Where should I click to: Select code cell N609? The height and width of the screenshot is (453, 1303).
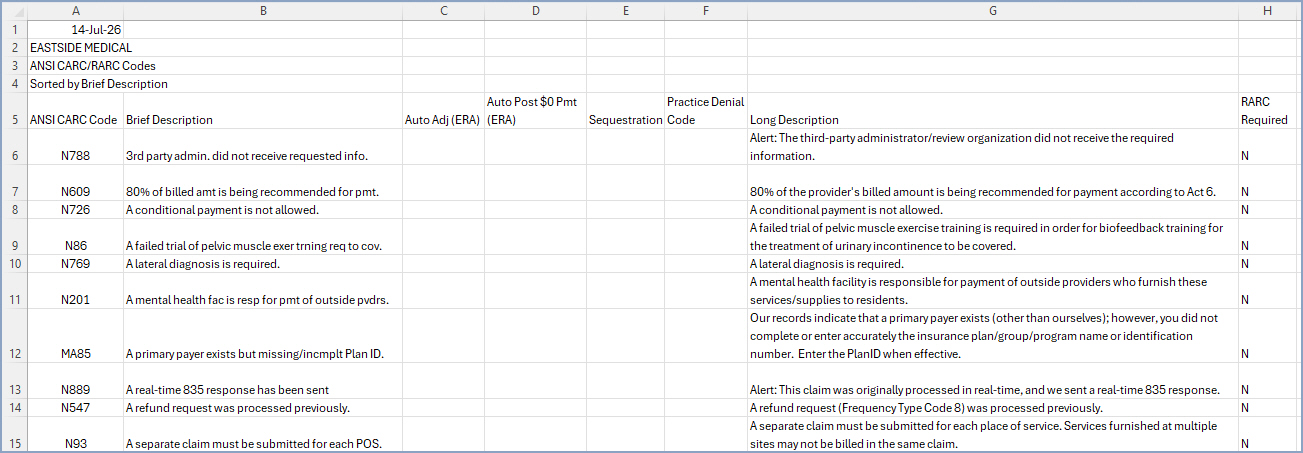(76, 183)
